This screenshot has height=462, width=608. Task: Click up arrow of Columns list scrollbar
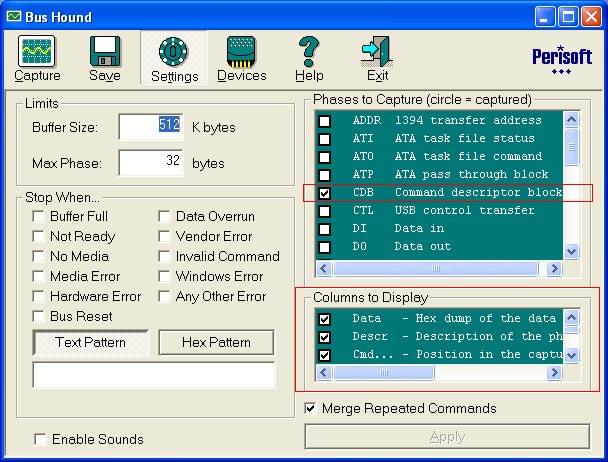click(571, 318)
